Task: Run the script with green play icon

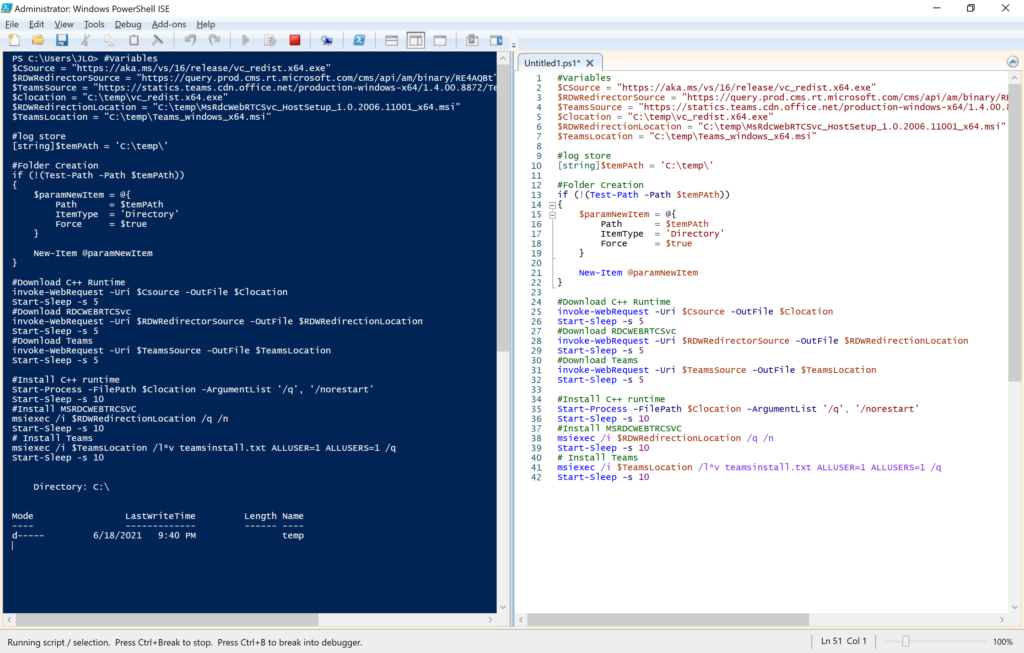Action: [x=246, y=40]
